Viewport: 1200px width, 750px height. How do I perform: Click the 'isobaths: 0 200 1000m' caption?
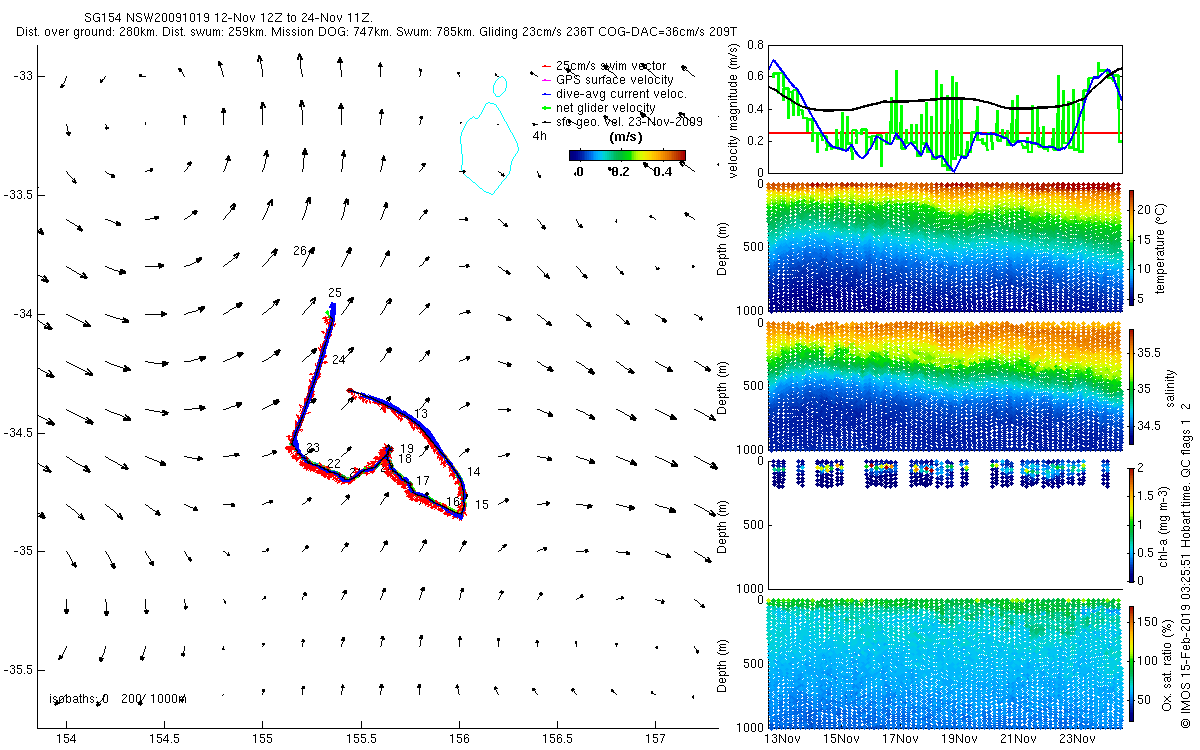[117, 698]
